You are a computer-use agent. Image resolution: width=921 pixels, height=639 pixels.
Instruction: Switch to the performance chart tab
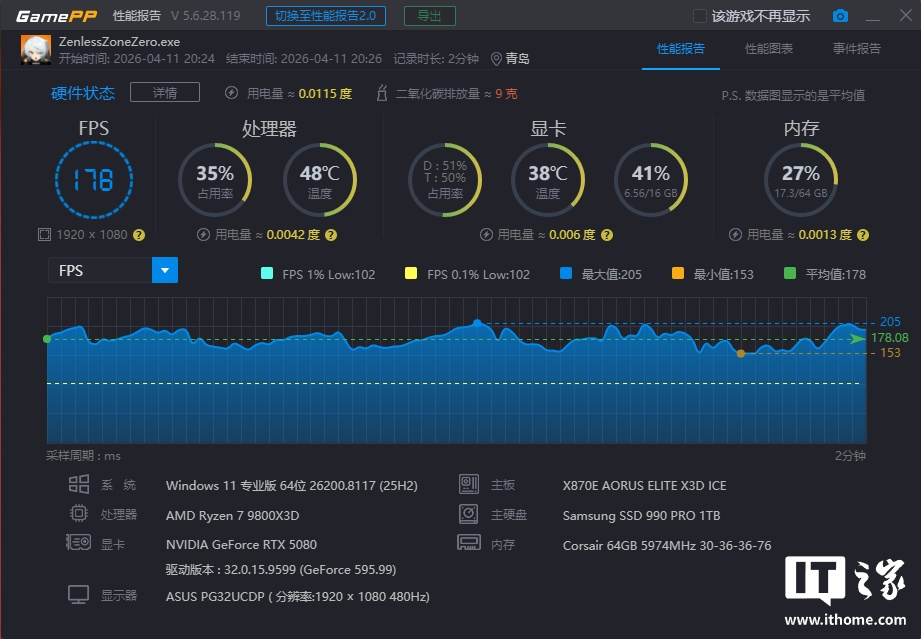[x=768, y=49]
